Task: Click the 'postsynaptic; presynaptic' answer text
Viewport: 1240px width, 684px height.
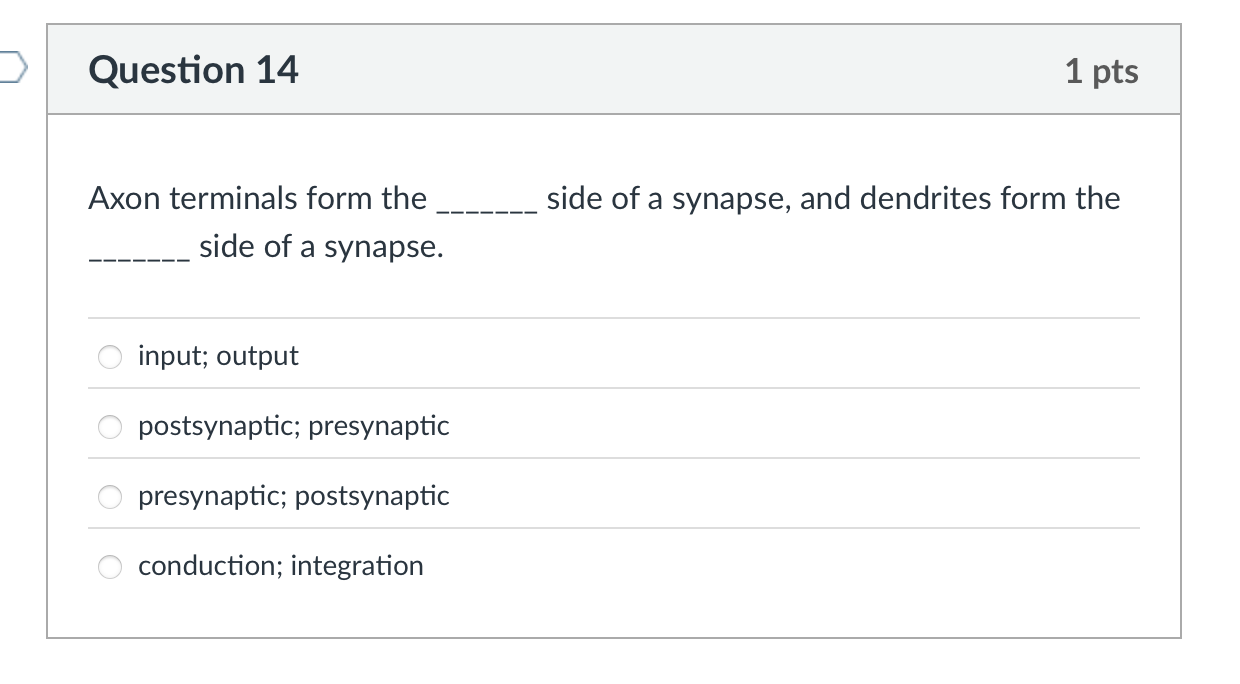Action: 293,425
